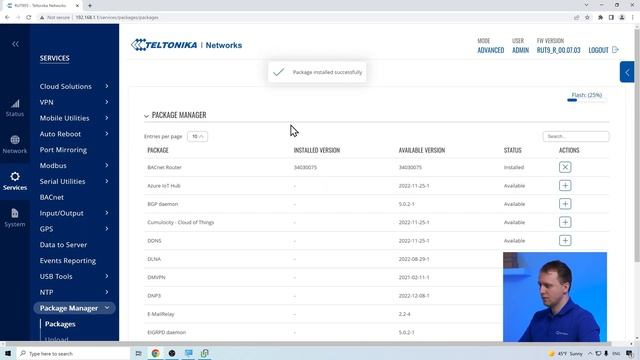Open the Data to Server menu item
Screen dimensions: 640x360
coord(63,244)
